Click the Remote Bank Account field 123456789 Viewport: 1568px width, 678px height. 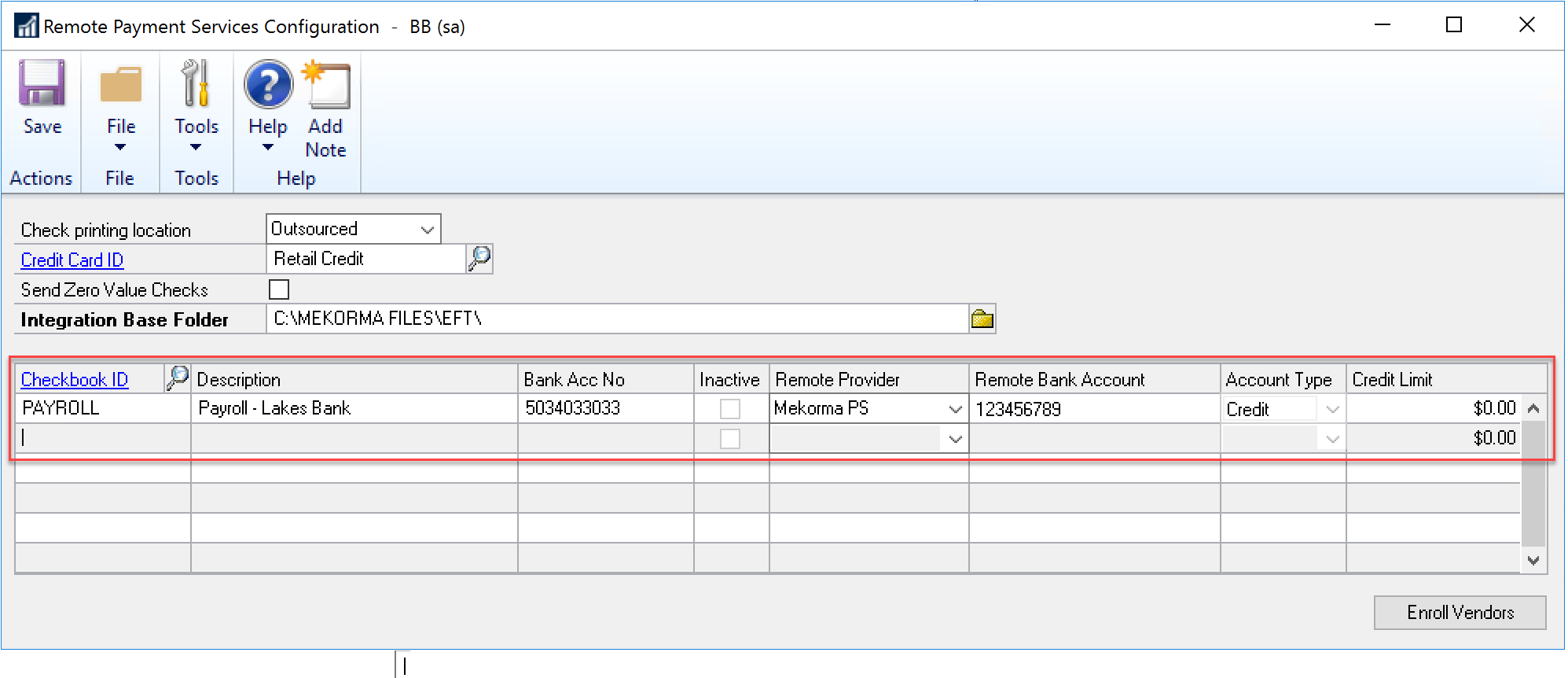pyautogui.click(x=1092, y=409)
